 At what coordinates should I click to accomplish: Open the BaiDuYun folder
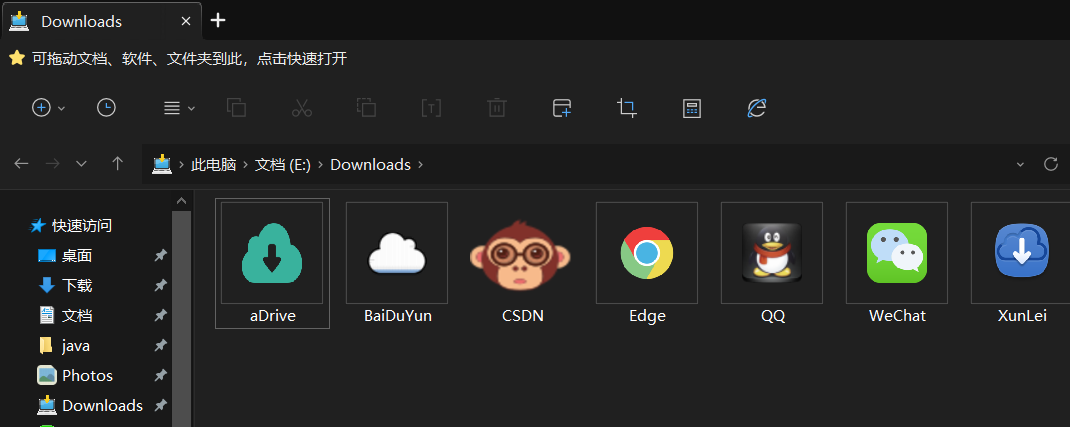[x=397, y=263]
